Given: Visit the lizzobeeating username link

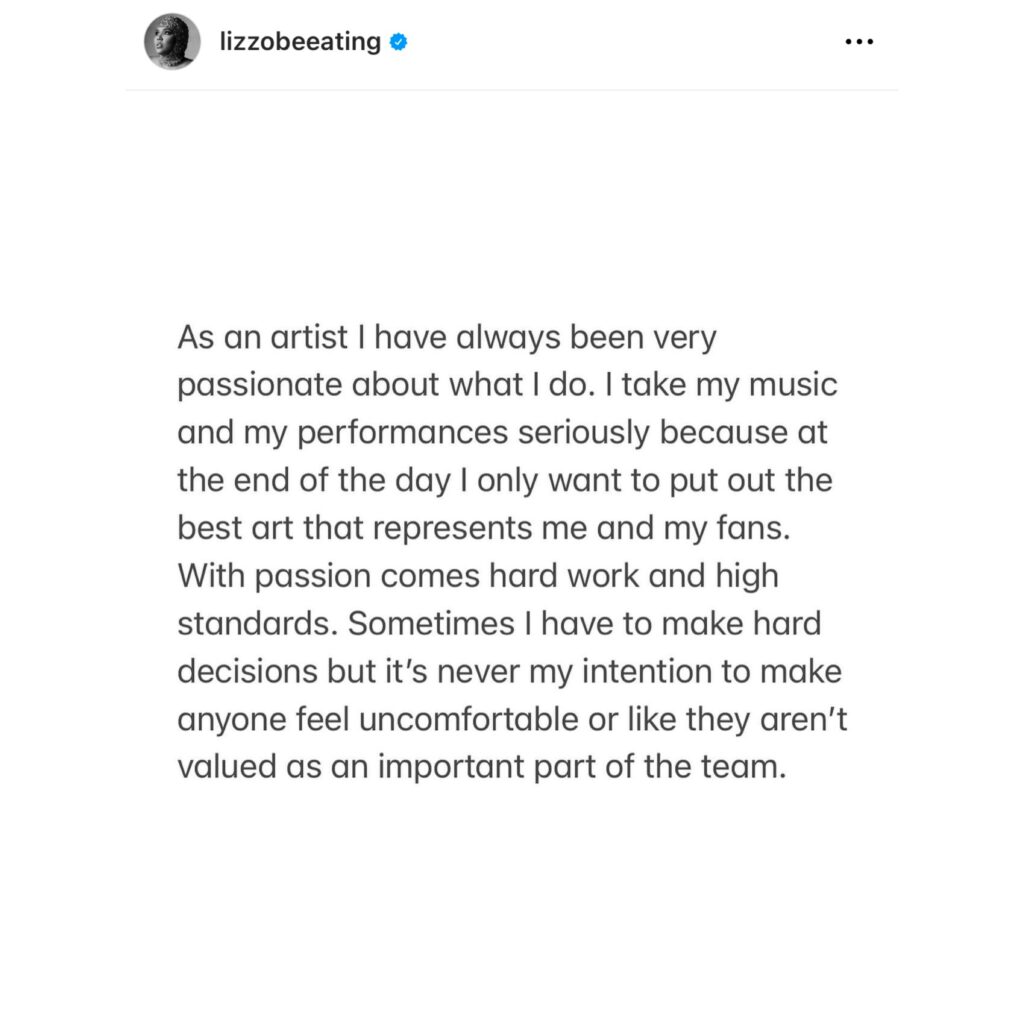Looking at the screenshot, I should (300, 42).
